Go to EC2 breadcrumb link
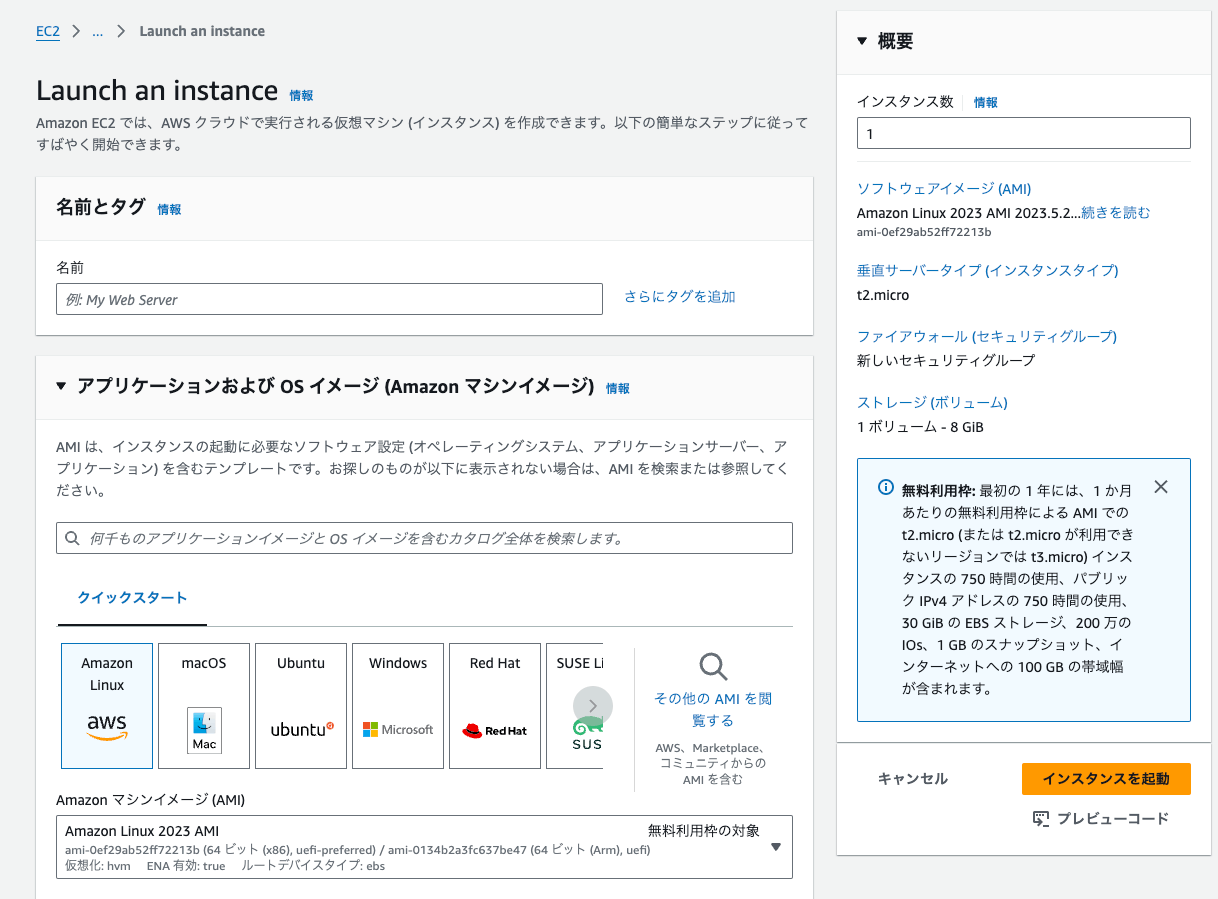The height and width of the screenshot is (899, 1218). 48,31
